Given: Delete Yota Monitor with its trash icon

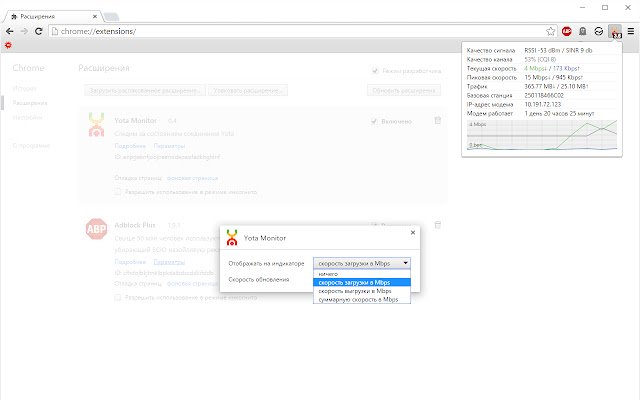Looking at the screenshot, I should 438,120.
